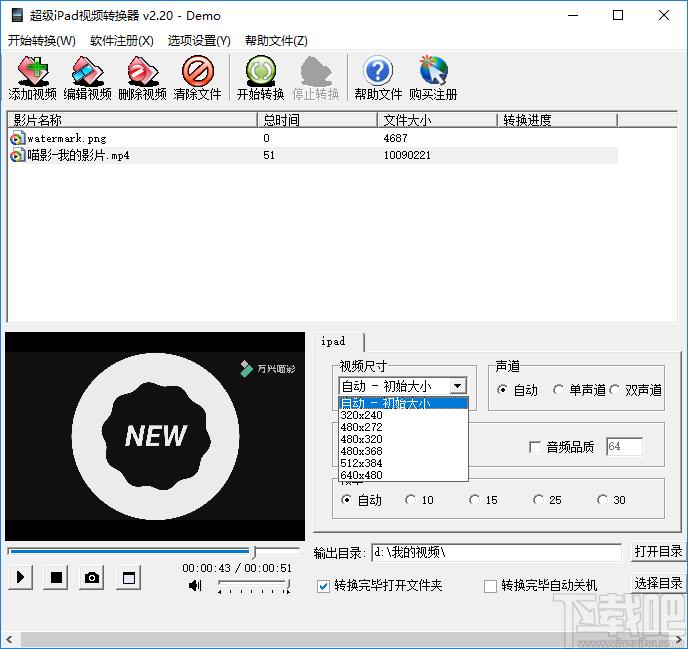Click the Select Directory (选择目录) button
The height and width of the screenshot is (649, 688).
tap(658, 583)
